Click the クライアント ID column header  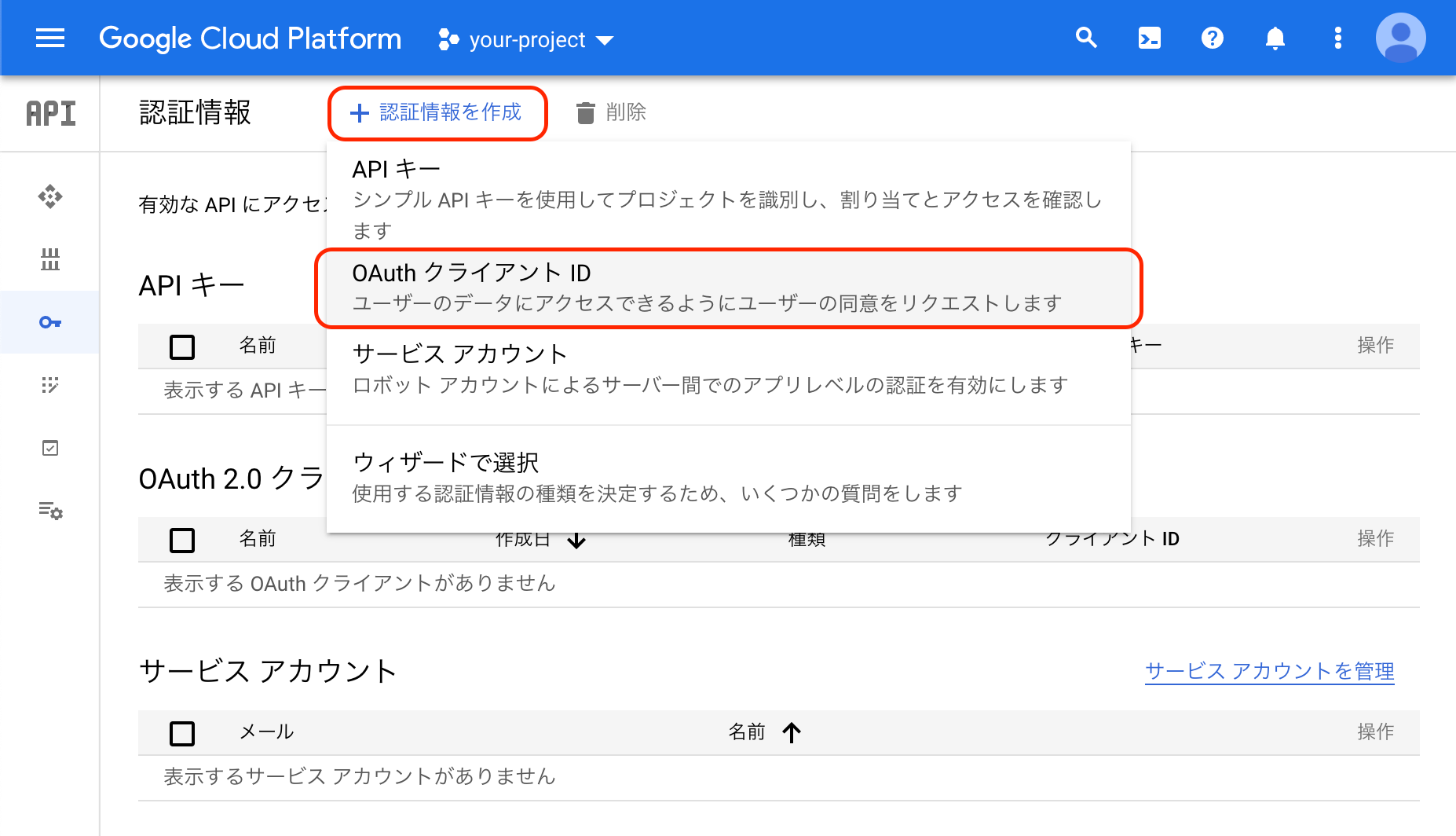[1112, 539]
